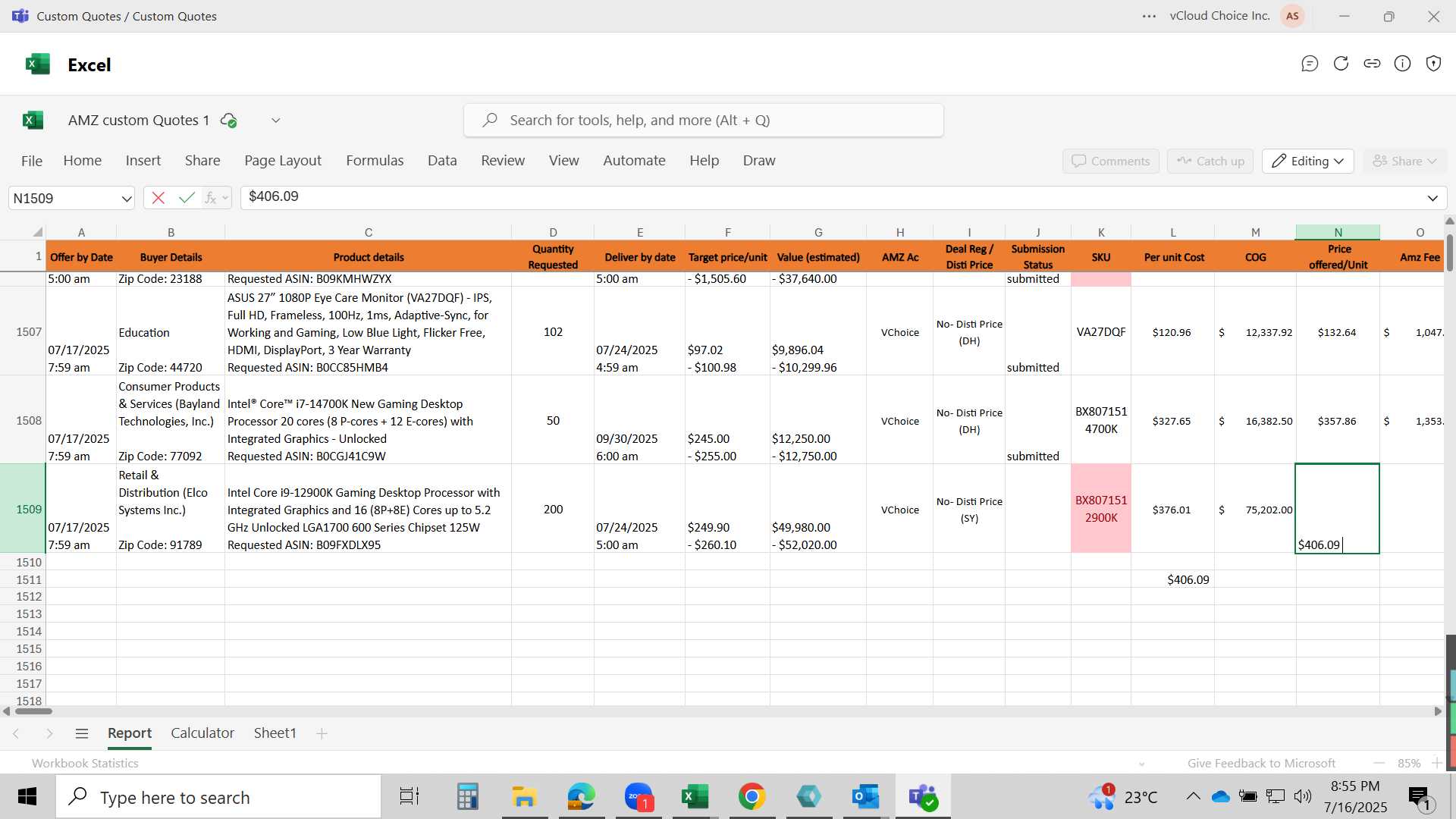Screen dimensions: 1456x819
Task: Open Zoom from the taskbar
Action: pyautogui.click(x=639, y=797)
